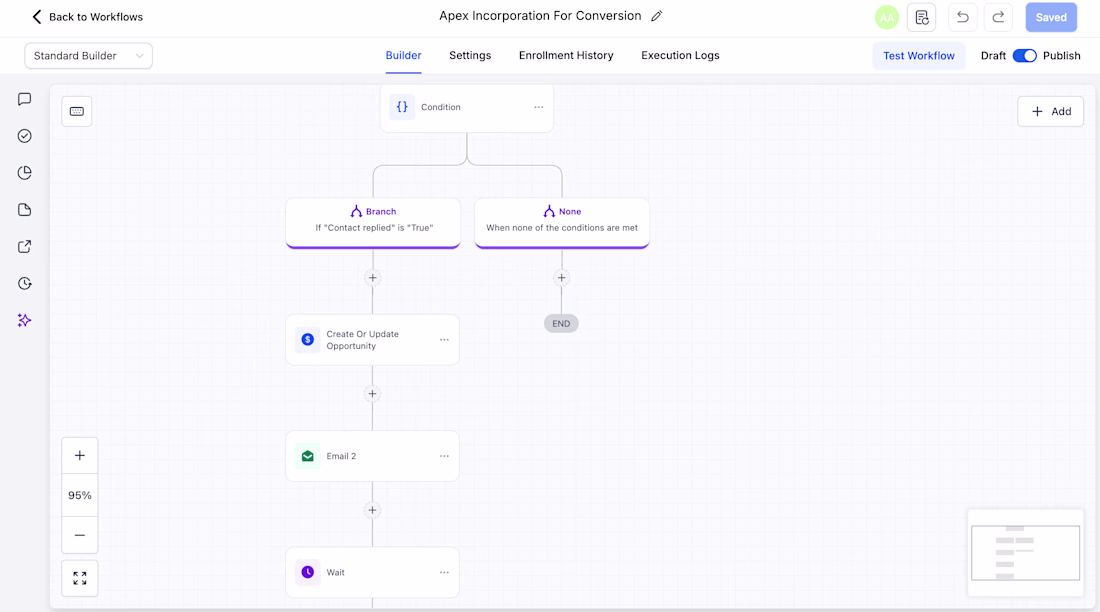The image size is (1100, 612).
Task: Redo the last change
Action: click(998, 18)
